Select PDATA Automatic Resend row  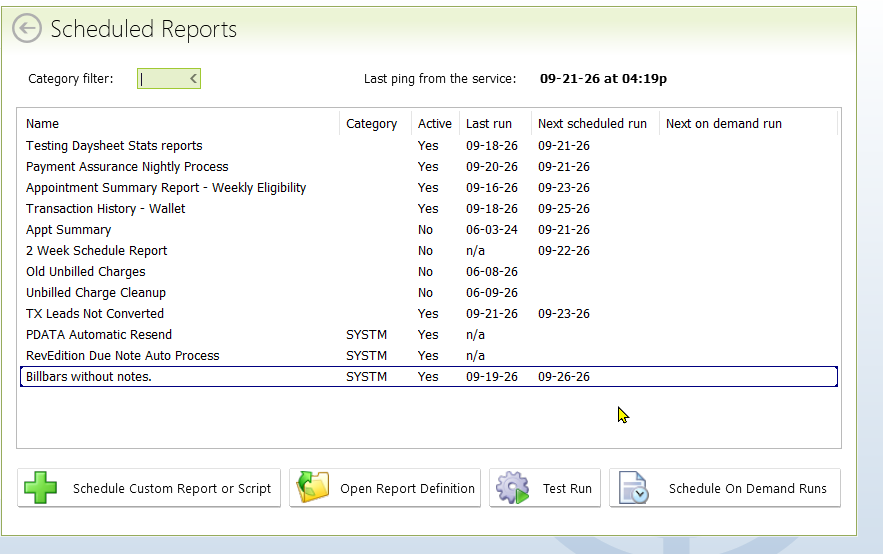point(429,334)
